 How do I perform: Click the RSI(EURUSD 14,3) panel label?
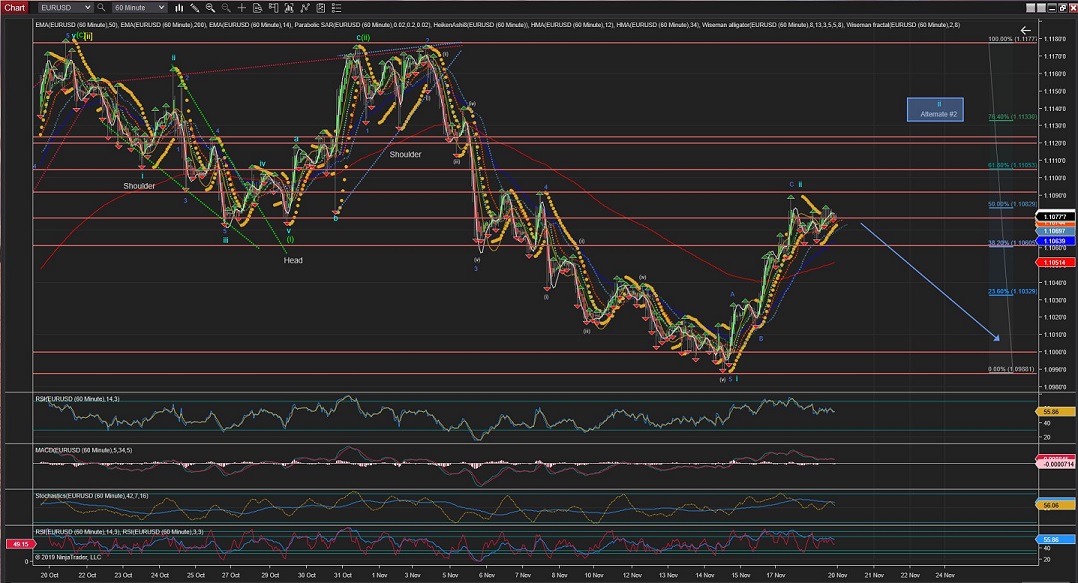(77, 399)
